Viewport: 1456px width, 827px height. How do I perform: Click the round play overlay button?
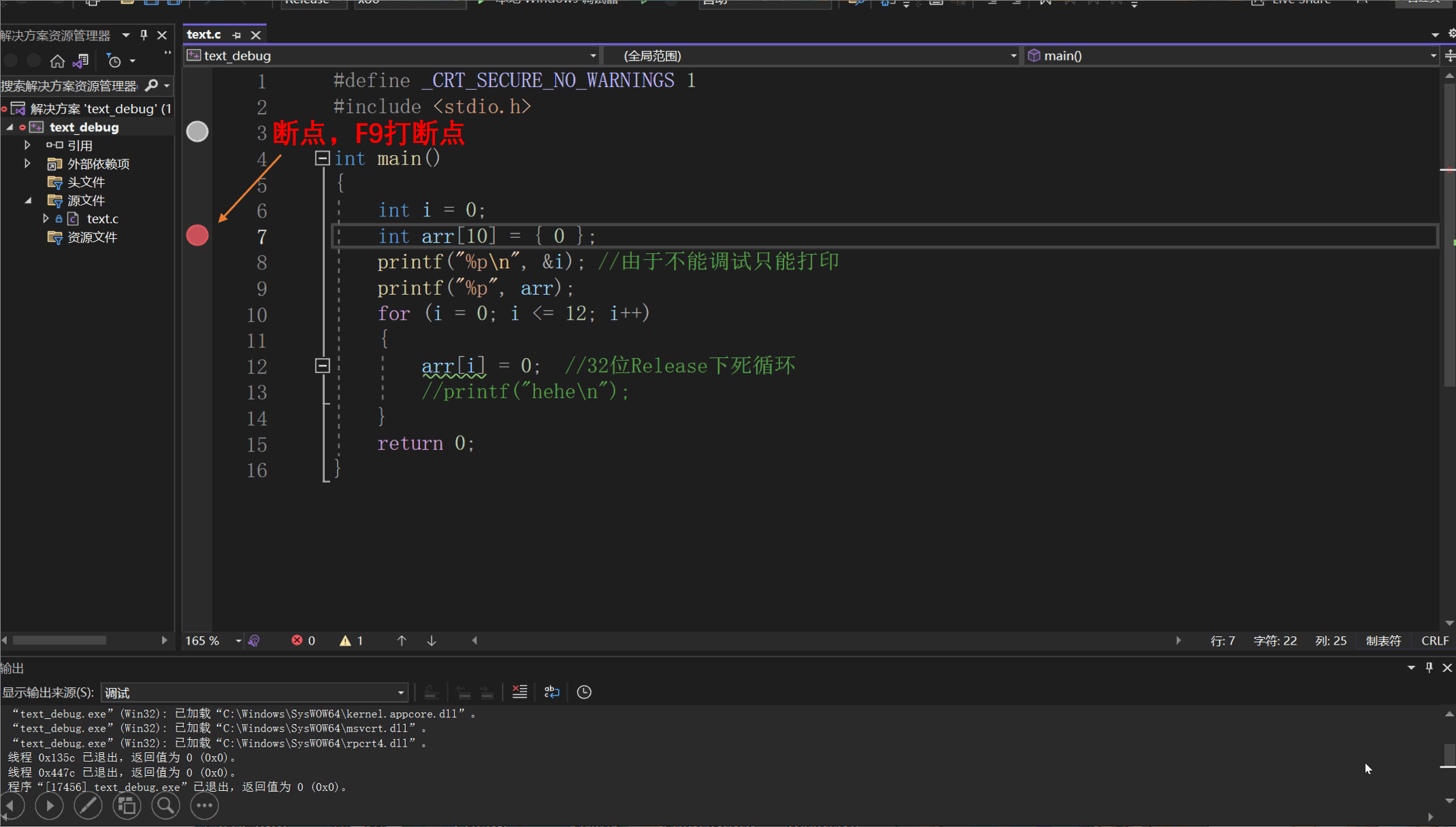(49, 807)
